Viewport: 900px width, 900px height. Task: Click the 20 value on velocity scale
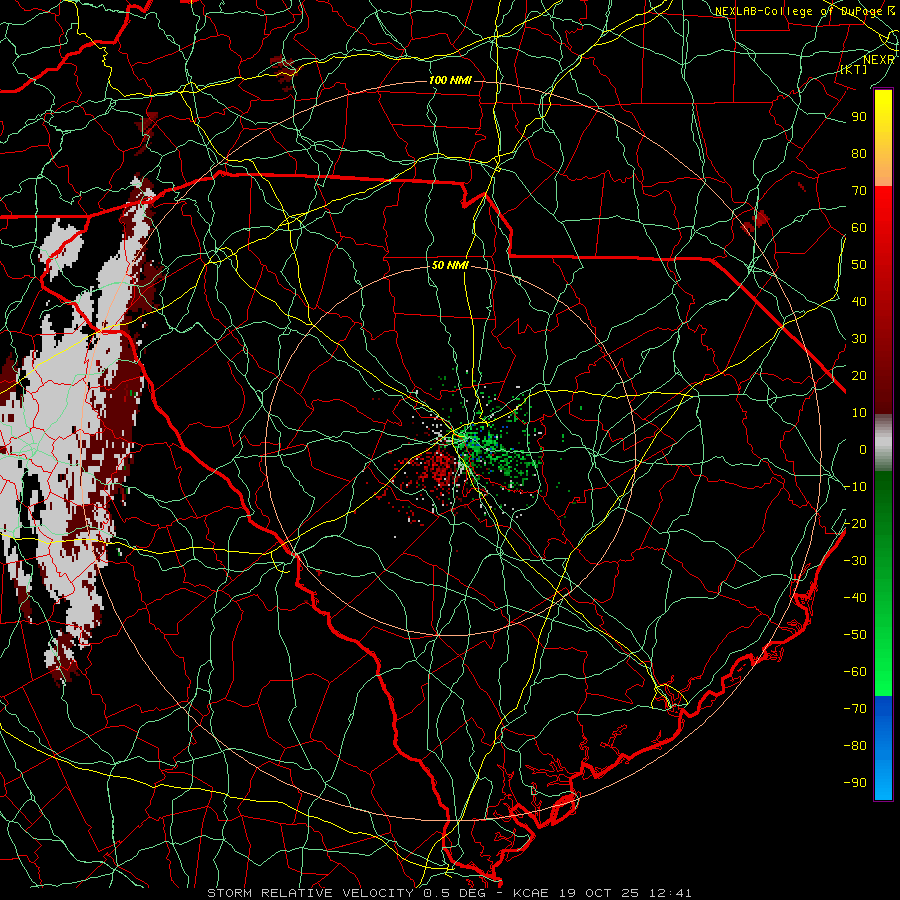859,375
